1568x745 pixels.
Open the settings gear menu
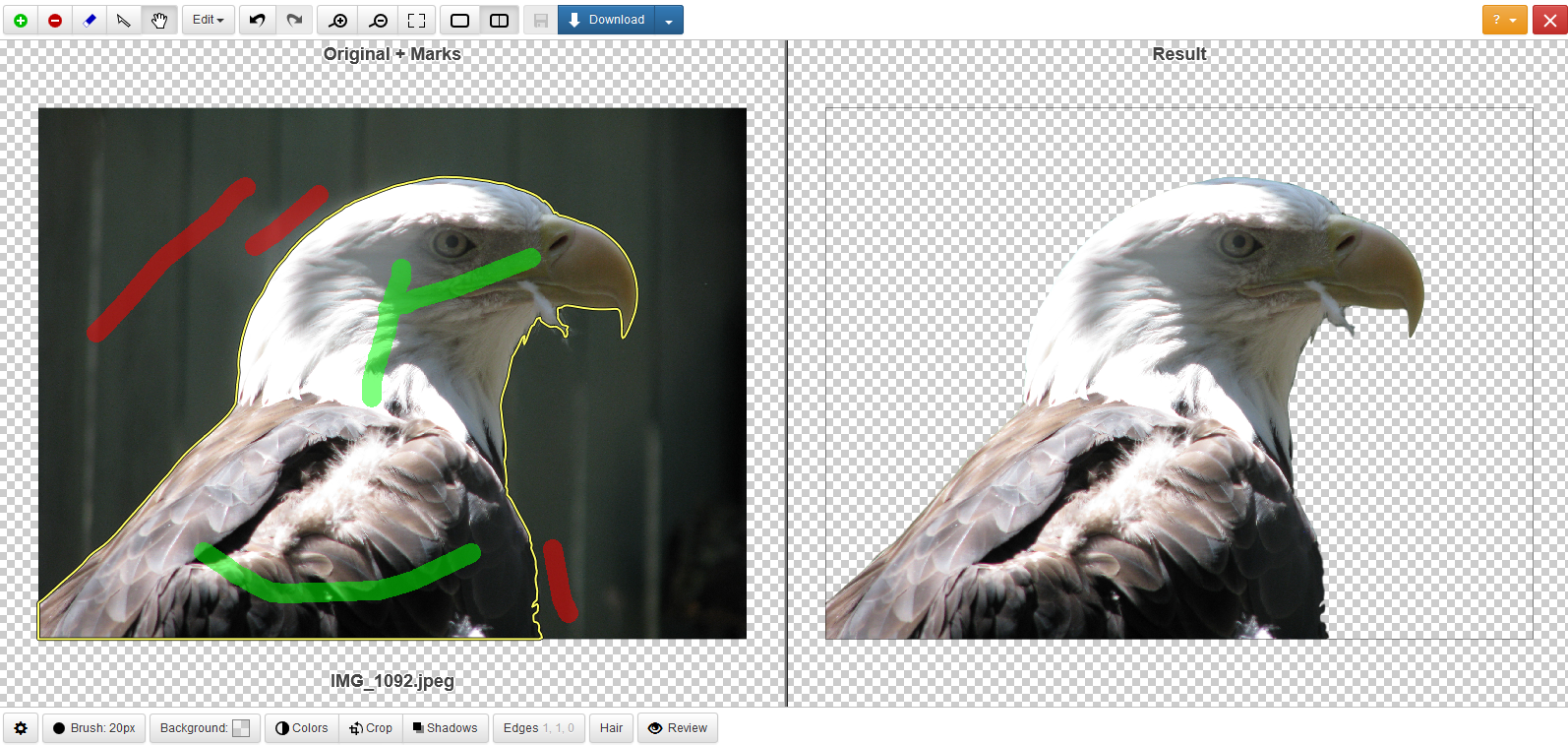pyautogui.click(x=21, y=728)
